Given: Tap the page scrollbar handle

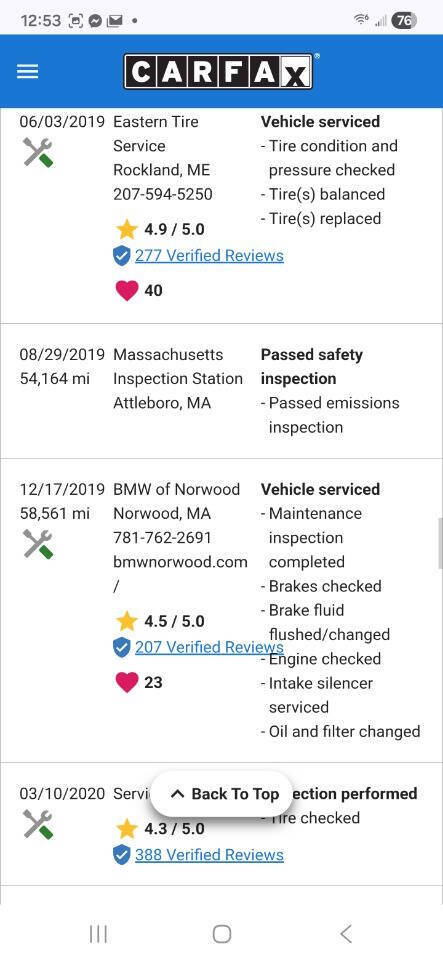Looking at the screenshot, I should [x=439, y=544].
